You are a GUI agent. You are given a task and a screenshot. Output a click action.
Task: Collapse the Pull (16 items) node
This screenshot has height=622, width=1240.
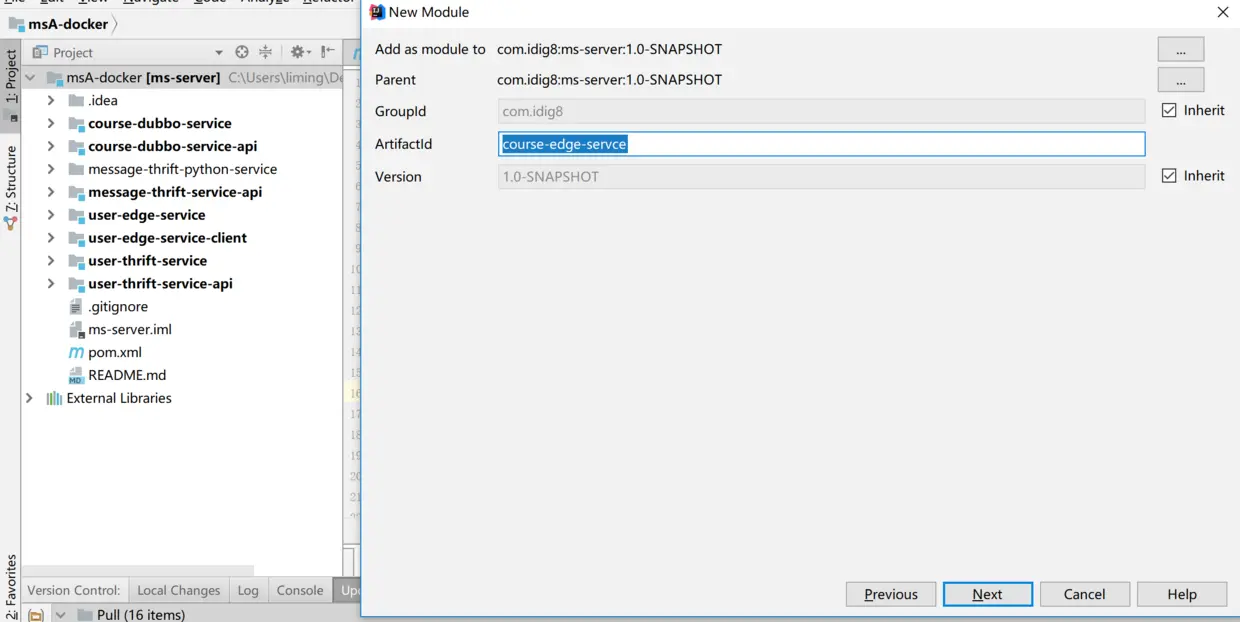click(x=60, y=615)
